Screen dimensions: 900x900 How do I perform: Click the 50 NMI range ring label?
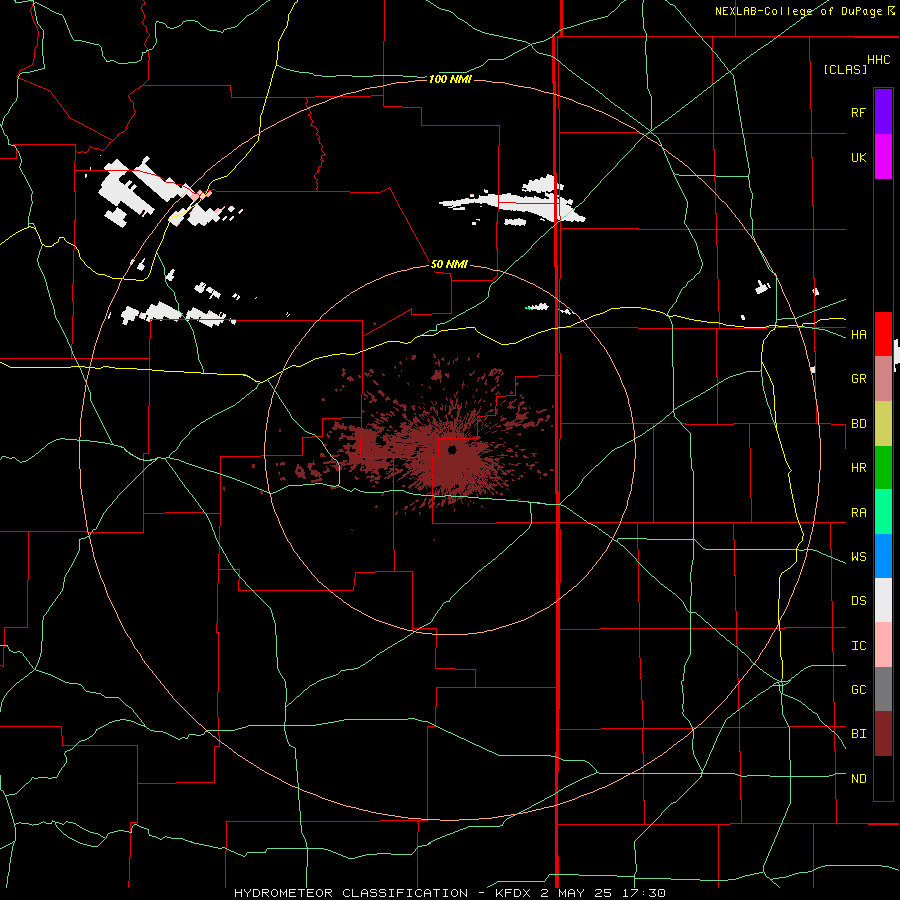click(449, 264)
